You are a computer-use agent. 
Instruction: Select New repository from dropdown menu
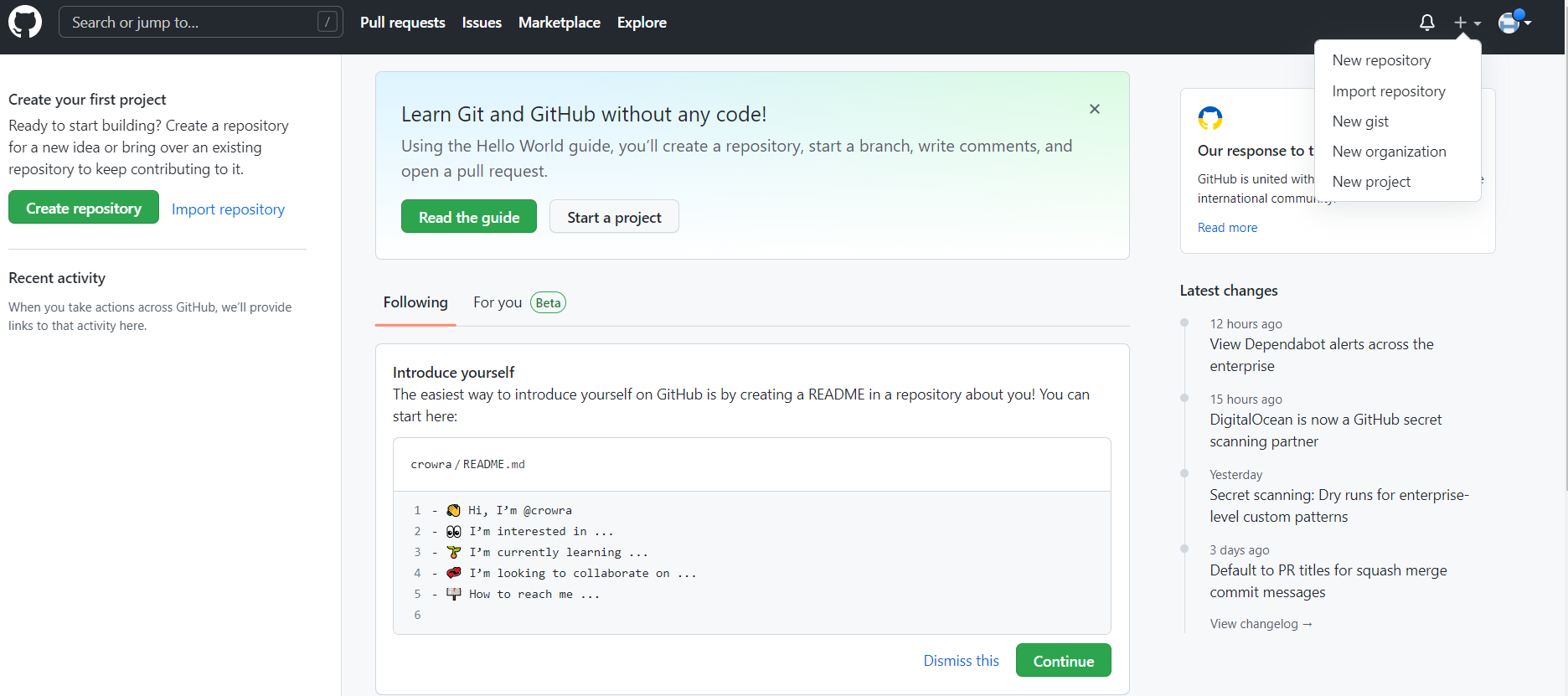pos(1381,60)
